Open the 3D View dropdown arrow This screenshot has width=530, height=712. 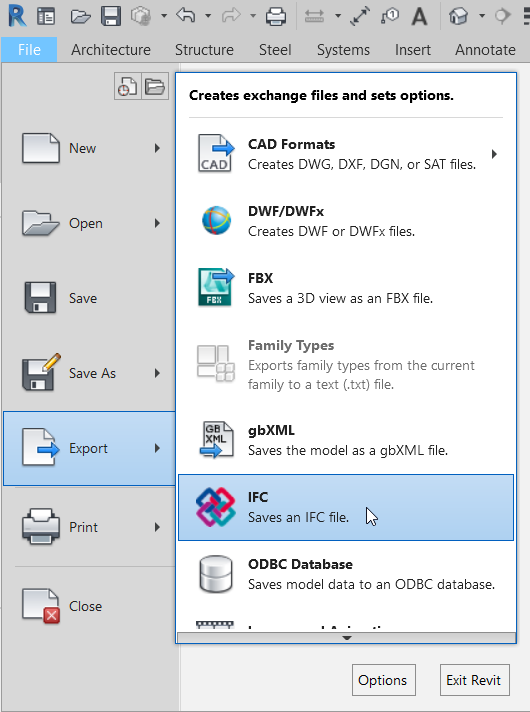[482, 16]
